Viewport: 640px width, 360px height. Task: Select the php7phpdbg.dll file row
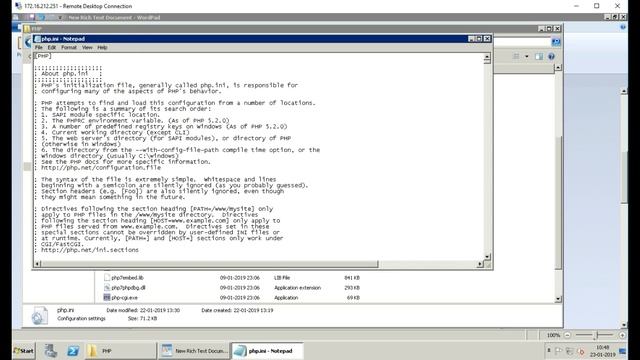pos(231,288)
